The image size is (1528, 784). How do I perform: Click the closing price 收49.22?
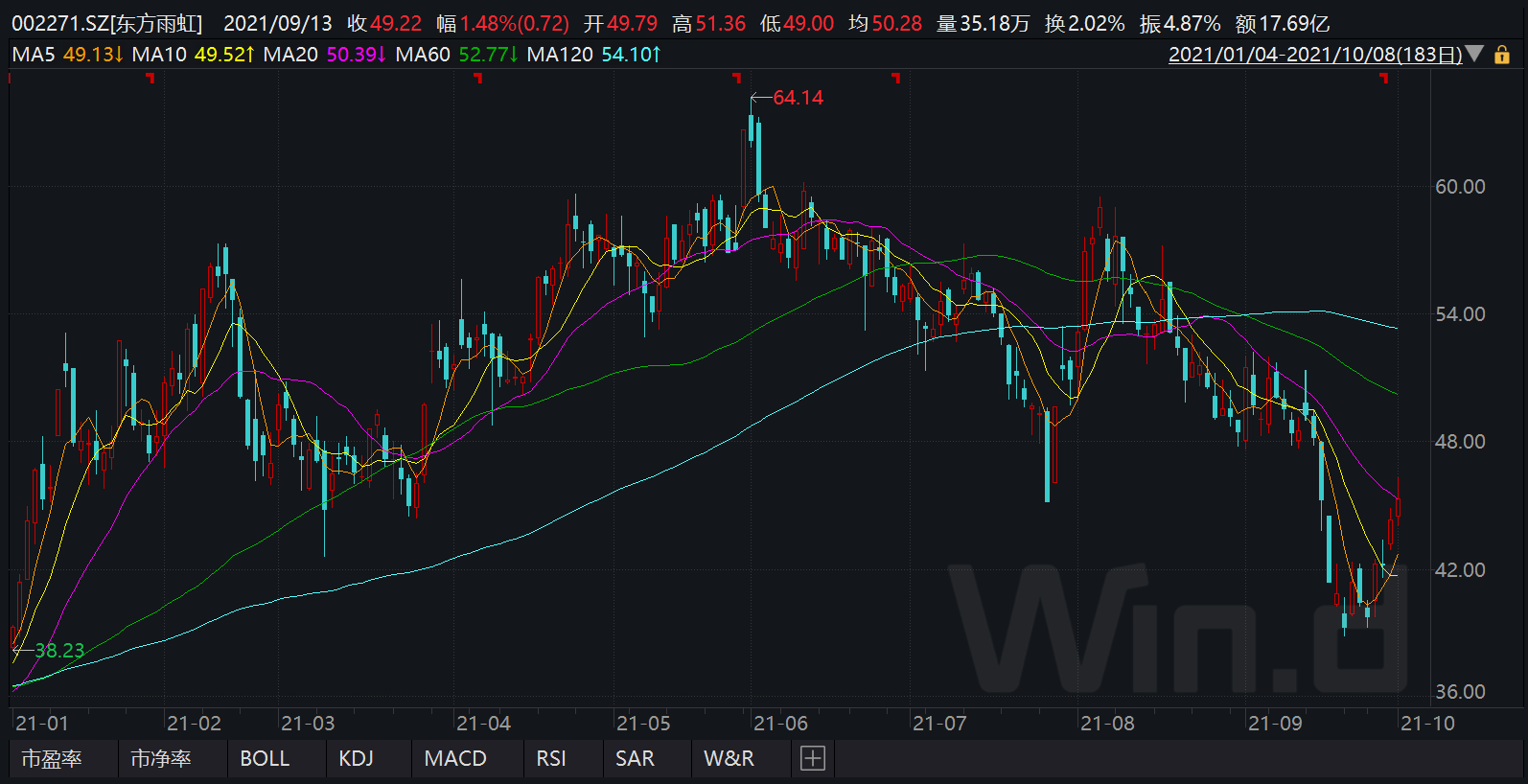(384, 23)
